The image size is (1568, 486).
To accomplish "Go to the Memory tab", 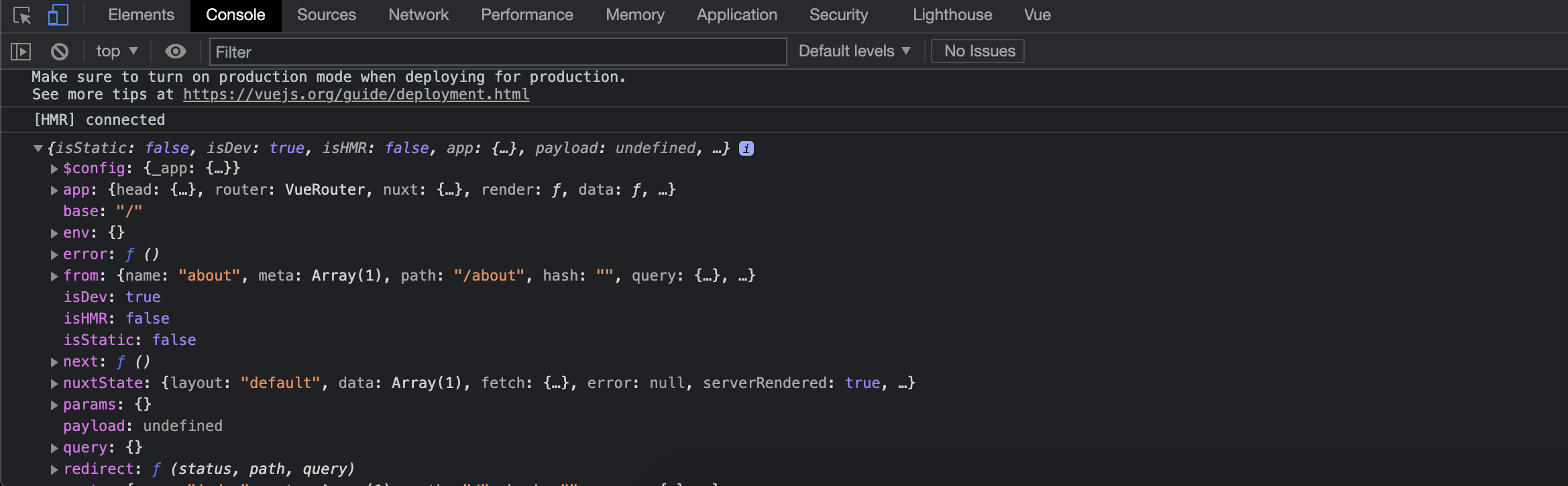I will click(635, 15).
